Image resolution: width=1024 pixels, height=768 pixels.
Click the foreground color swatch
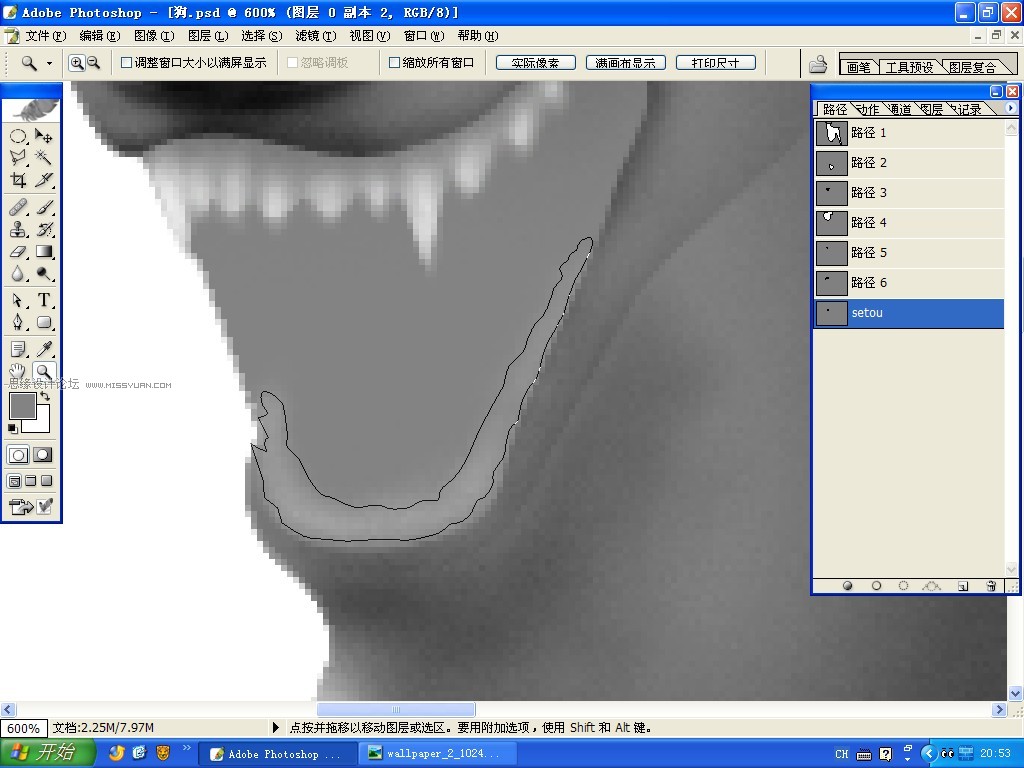tap(22, 406)
